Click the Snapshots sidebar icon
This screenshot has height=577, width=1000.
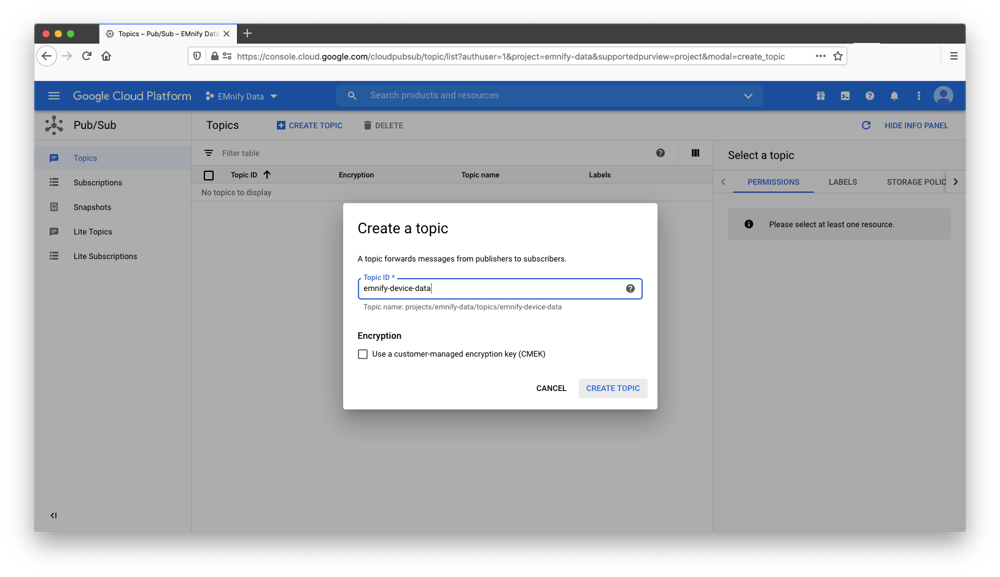coord(54,207)
